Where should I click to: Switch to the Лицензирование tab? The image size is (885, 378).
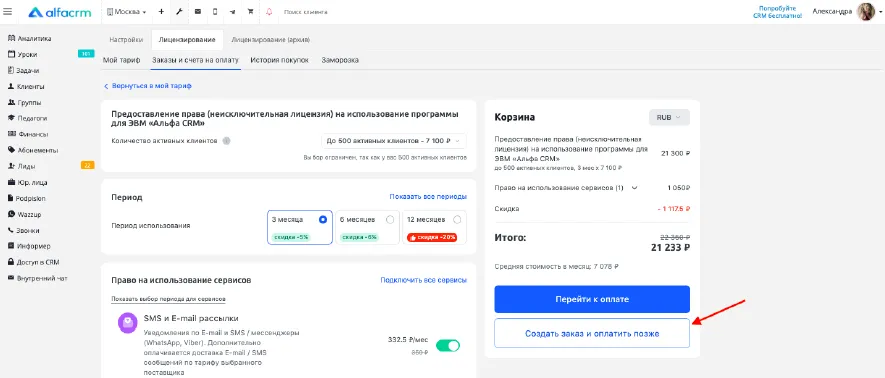tap(187, 40)
